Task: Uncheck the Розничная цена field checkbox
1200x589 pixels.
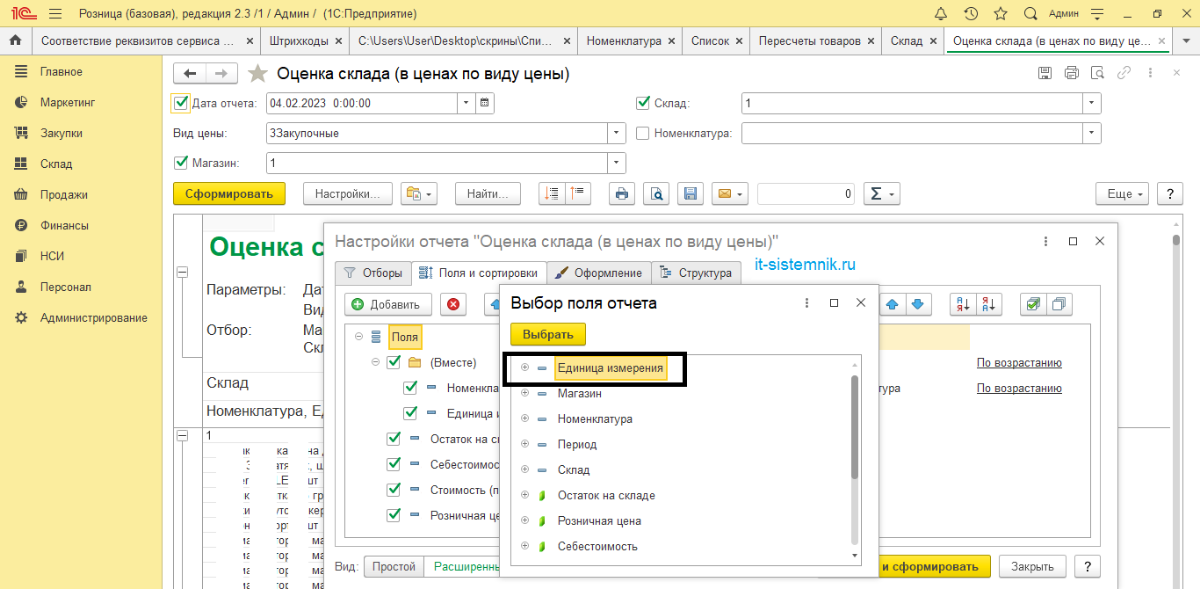Action: click(x=394, y=515)
